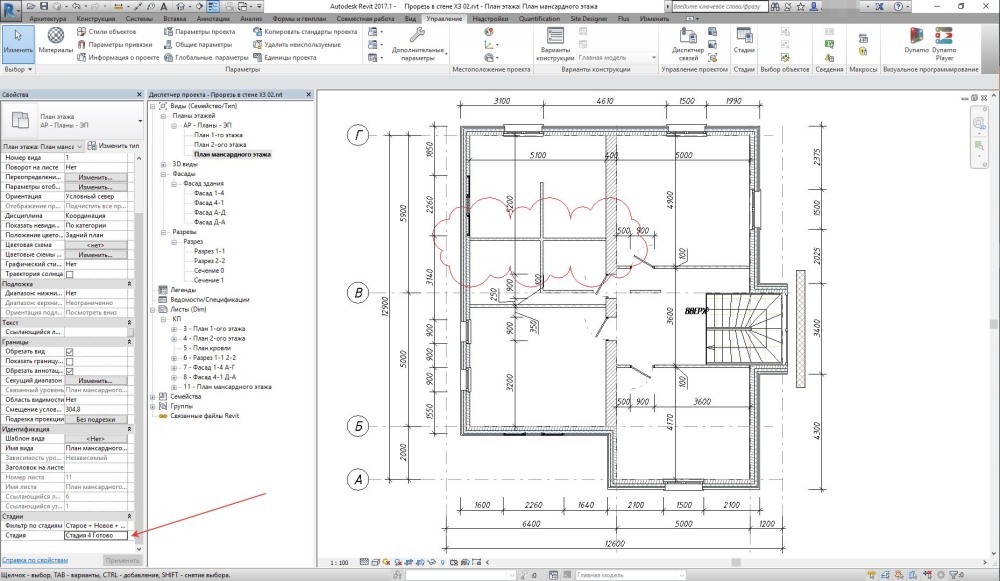This screenshot has width=1000, height=581.
Task: Open Дополнительные параметры wrench icon
Action: (418, 43)
